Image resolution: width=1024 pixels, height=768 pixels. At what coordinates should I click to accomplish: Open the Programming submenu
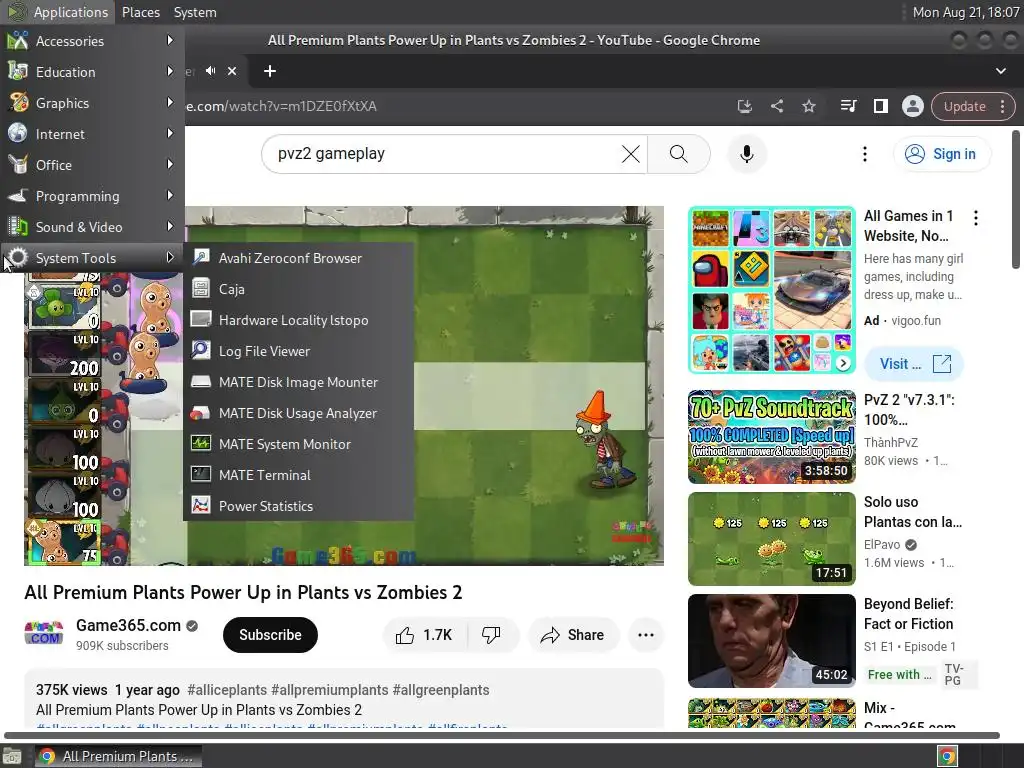[92, 196]
